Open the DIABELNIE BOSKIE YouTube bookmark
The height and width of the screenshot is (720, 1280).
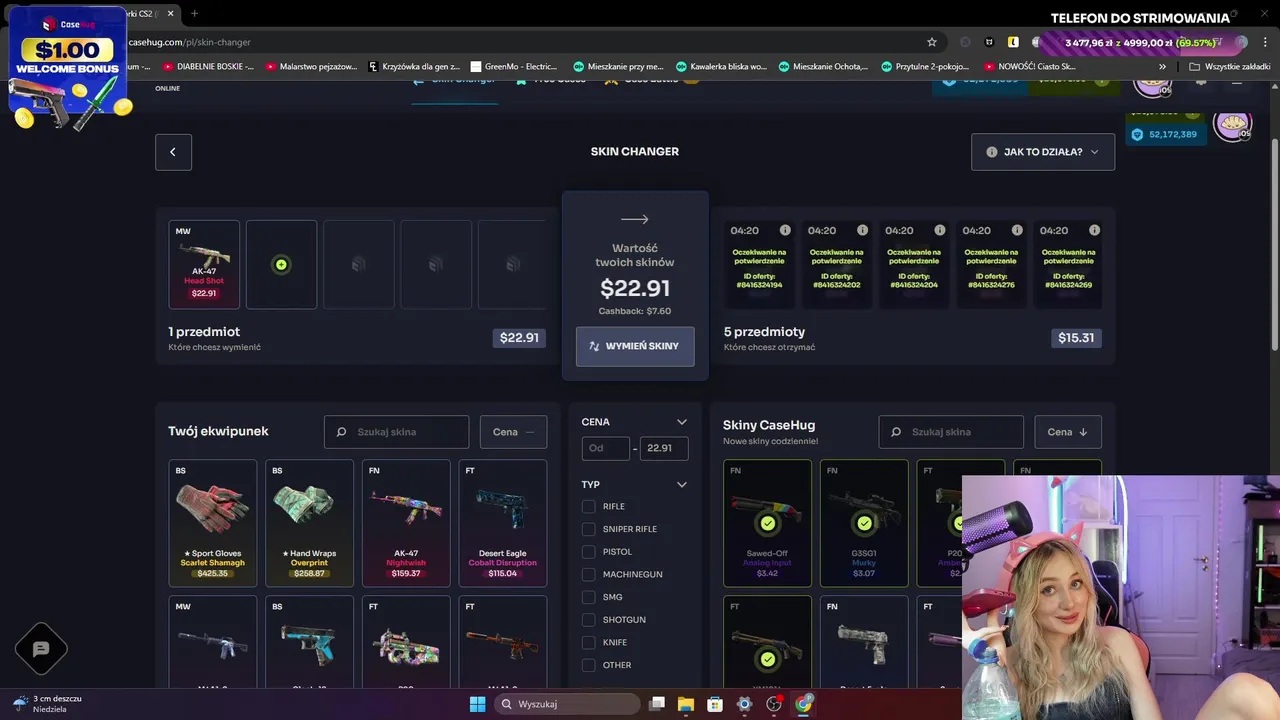pos(210,67)
